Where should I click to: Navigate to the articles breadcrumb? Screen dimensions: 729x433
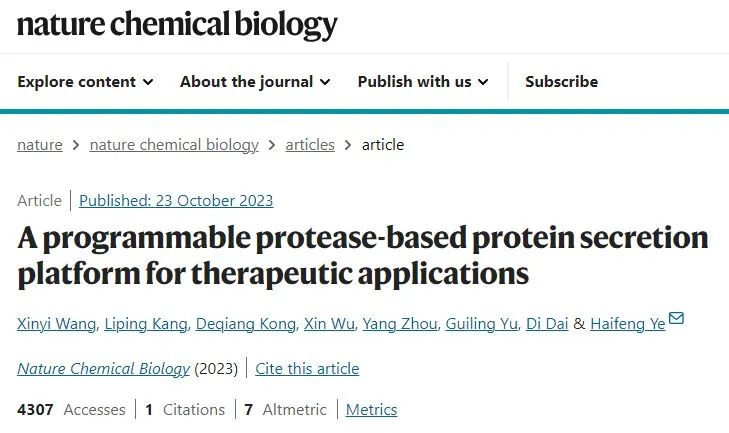(310, 145)
